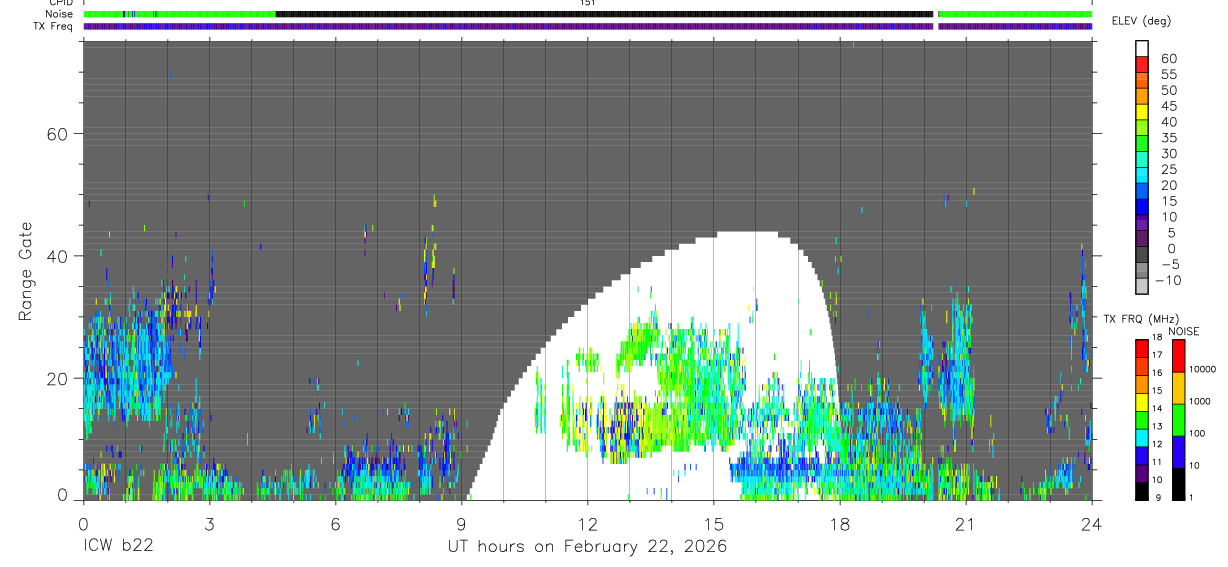Select the white top segment of ELEV color bar

click(x=1141, y=48)
